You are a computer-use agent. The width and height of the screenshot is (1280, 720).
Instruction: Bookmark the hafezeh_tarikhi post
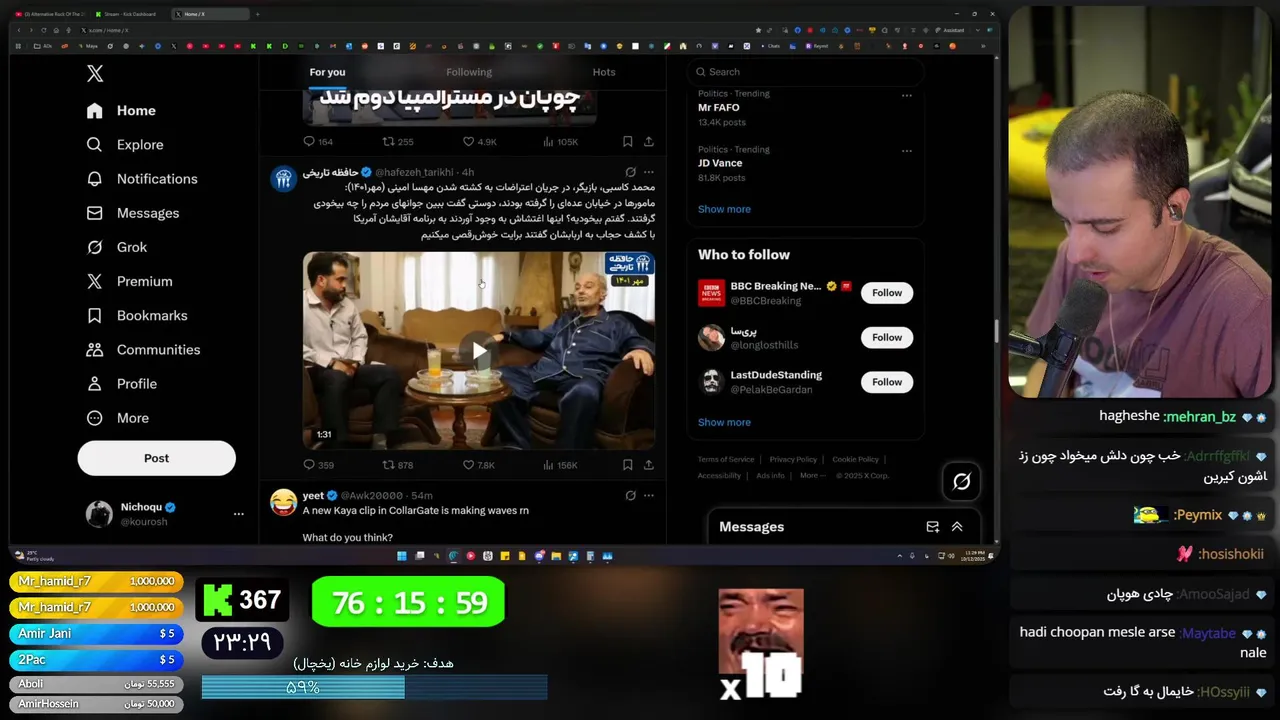[627, 465]
